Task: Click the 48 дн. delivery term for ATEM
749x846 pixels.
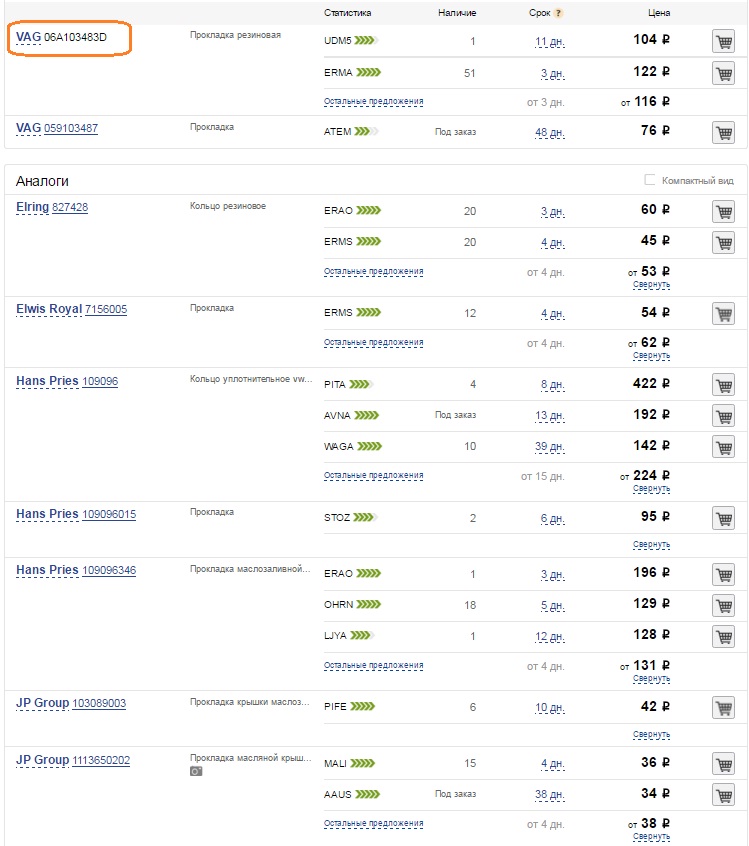Action: [x=550, y=132]
